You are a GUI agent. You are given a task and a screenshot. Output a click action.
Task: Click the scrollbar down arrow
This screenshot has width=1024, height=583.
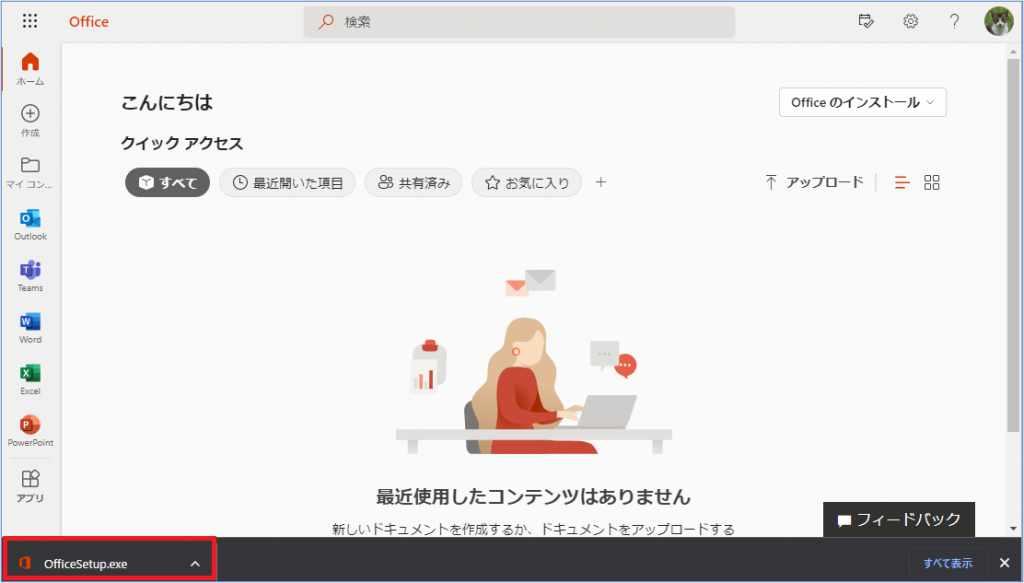click(1014, 529)
